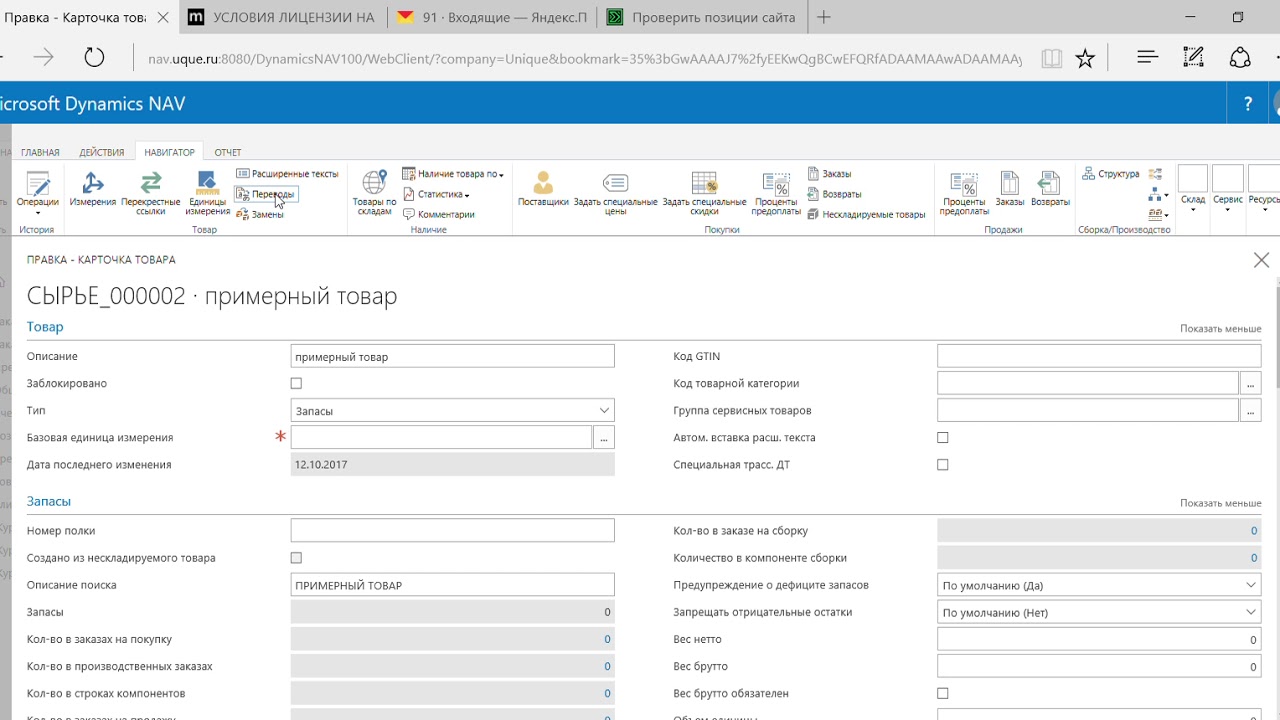Open Переводы in the Товар group
Viewport: 1280px width, 720px height.
(266, 194)
